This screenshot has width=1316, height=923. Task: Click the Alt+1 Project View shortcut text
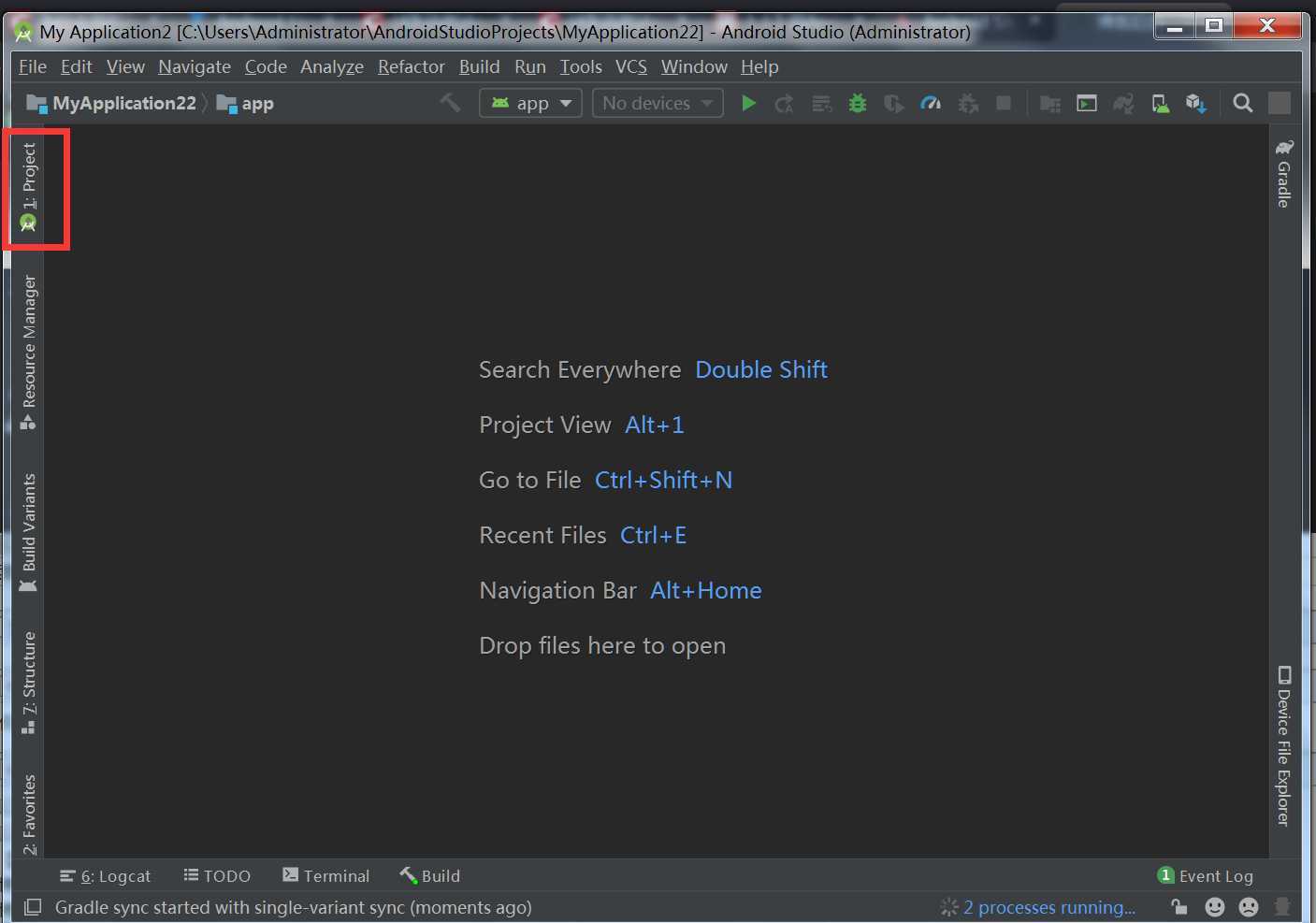(655, 425)
